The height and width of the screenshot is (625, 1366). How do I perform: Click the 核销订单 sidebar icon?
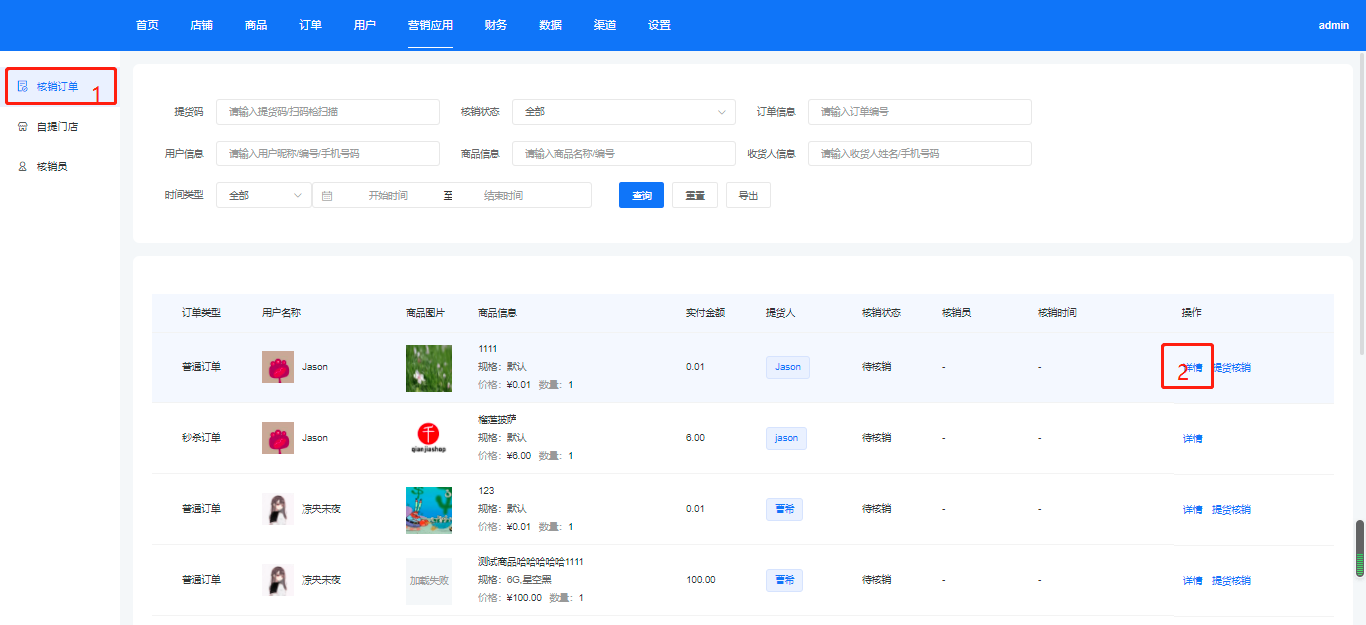pyautogui.click(x=22, y=87)
